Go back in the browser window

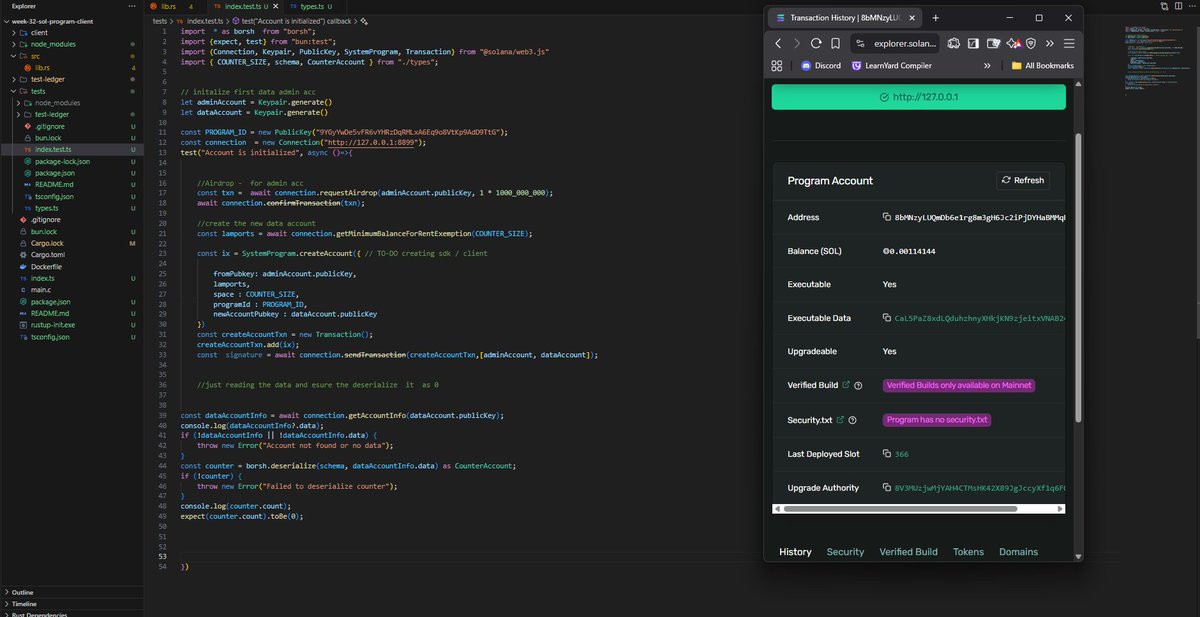[x=778, y=43]
